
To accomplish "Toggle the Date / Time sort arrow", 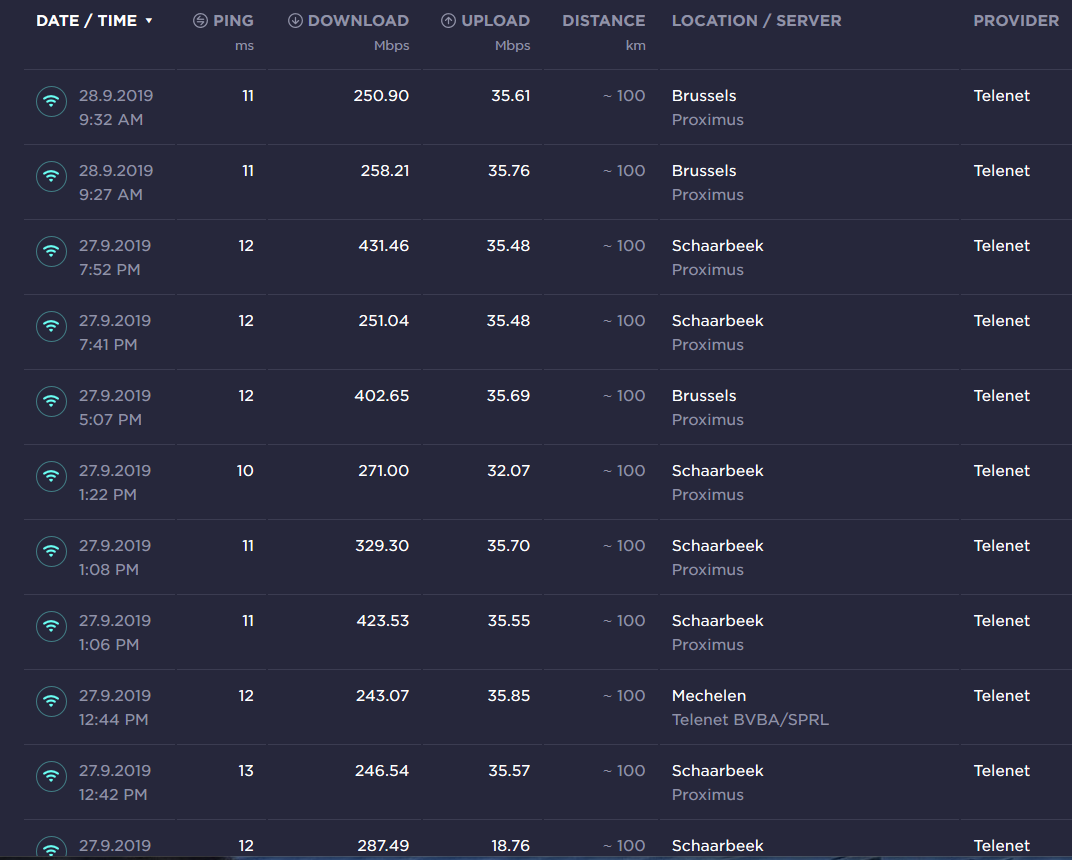I will point(149,21).
